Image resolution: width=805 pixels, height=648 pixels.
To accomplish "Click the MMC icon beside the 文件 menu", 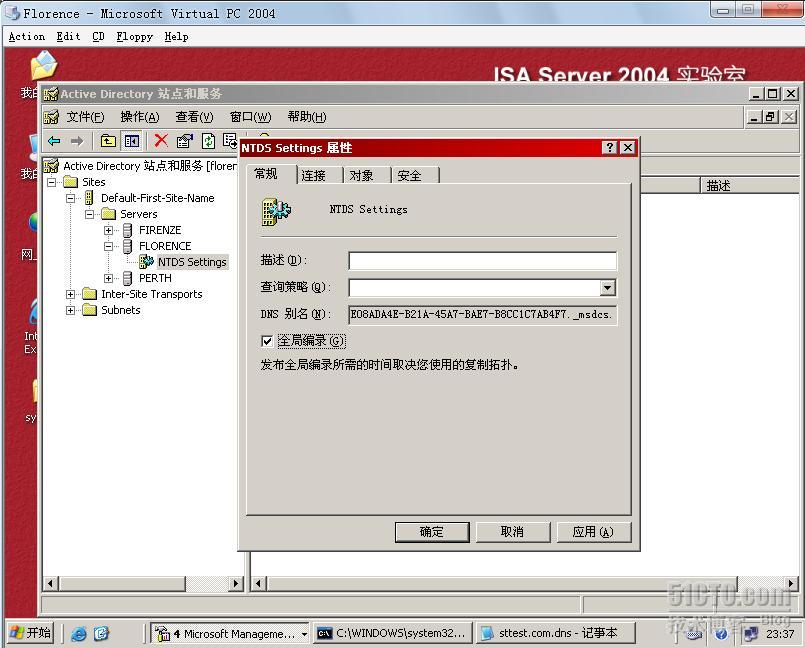I will pos(51,117).
